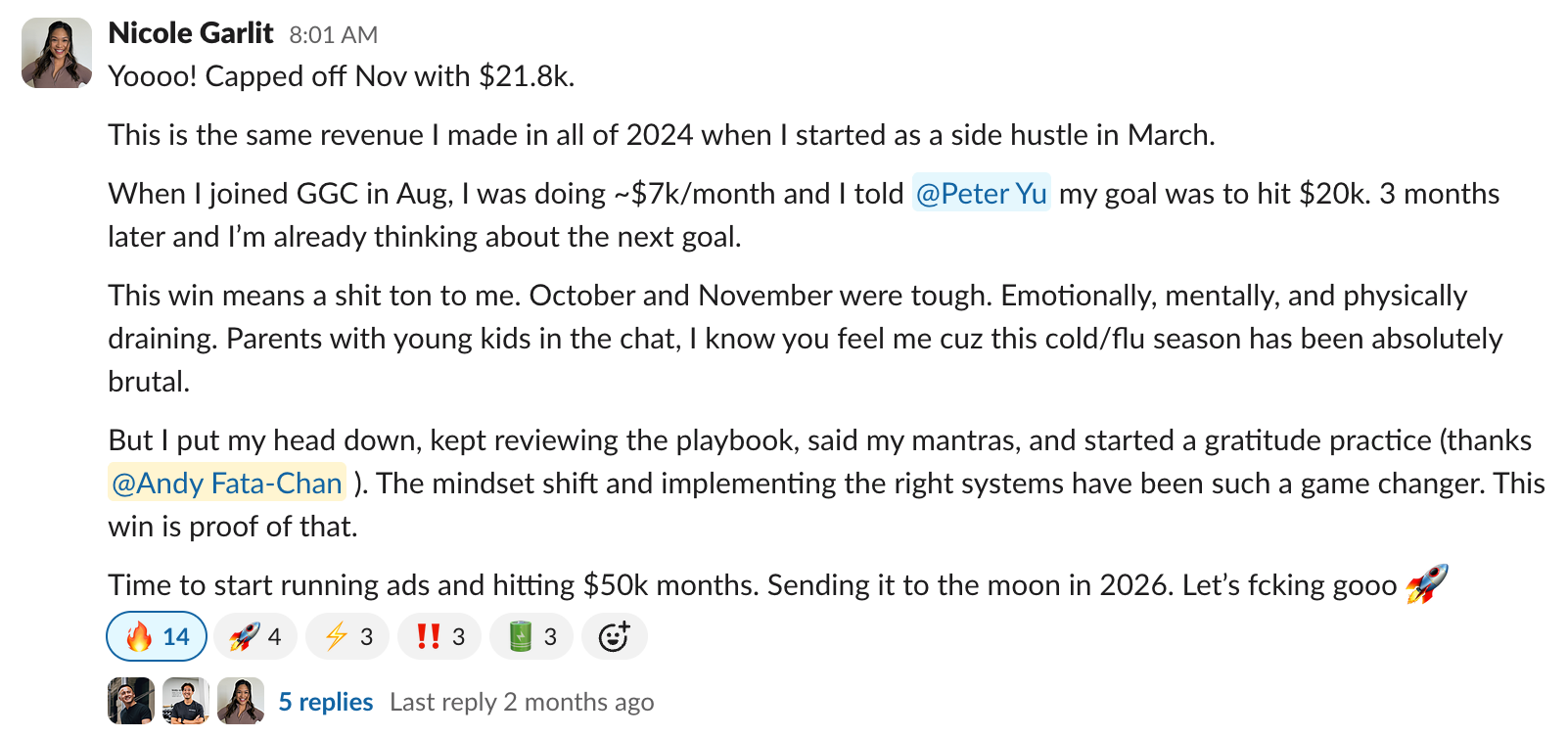
Task: Click the leftmost thread participant avatar
Action: point(131,701)
